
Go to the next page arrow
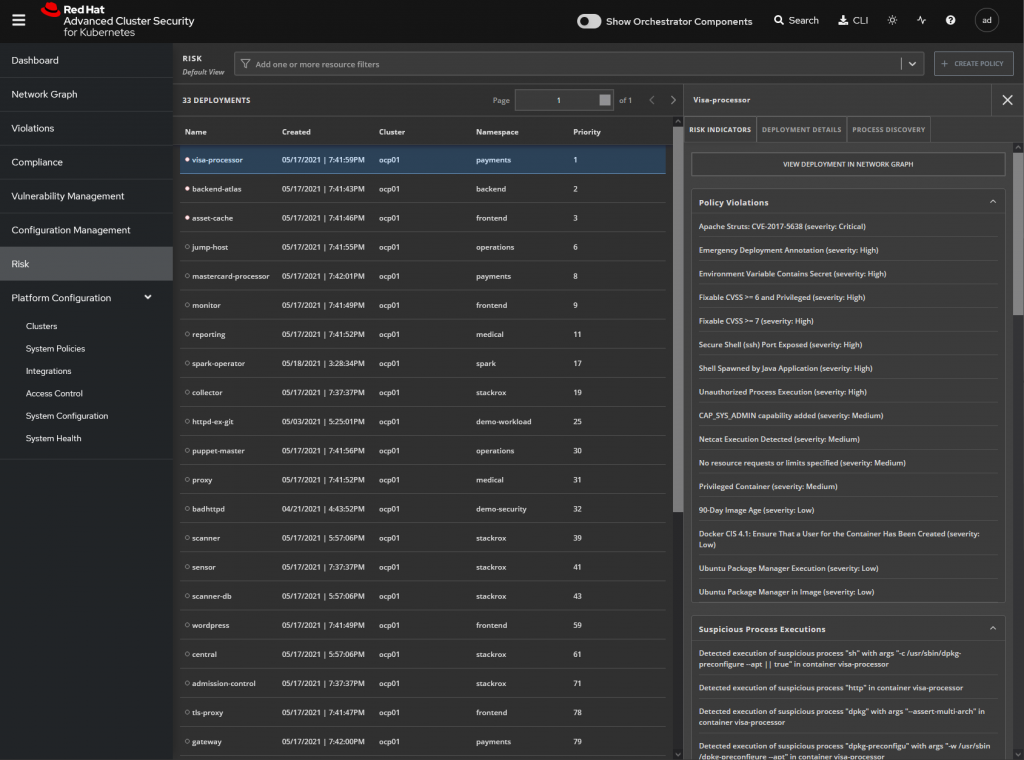pyautogui.click(x=673, y=100)
